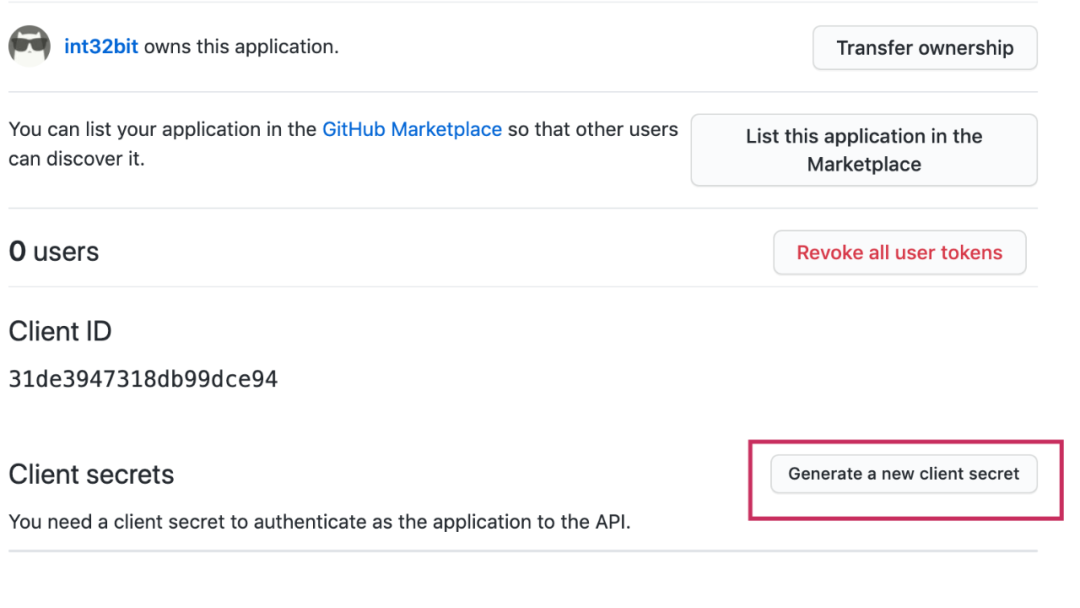This screenshot has height=608, width=1080.
Task: Click the "can discover it." text
Action: click(x=76, y=159)
